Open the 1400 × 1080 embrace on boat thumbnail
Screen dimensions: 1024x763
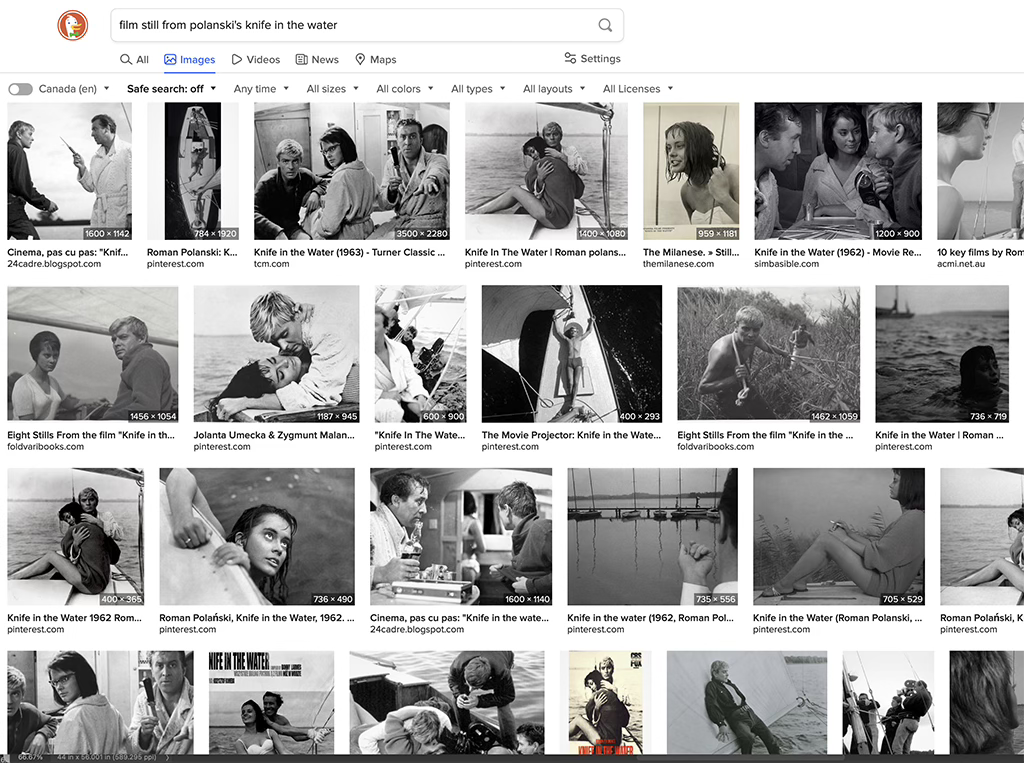pyautogui.click(x=546, y=171)
